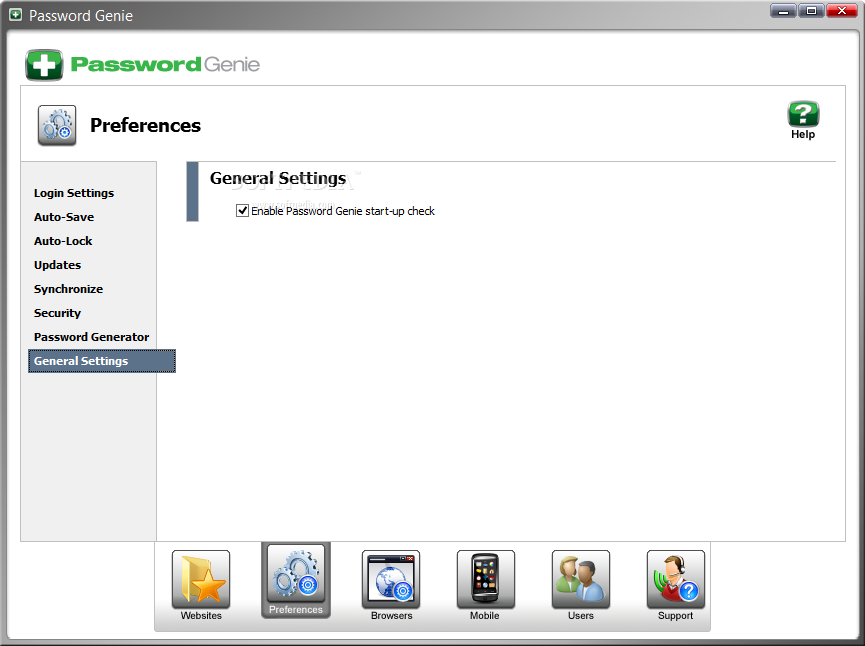Open the Users section icon
This screenshot has width=865, height=646.
pyautogui.click(x=581, y=579)
